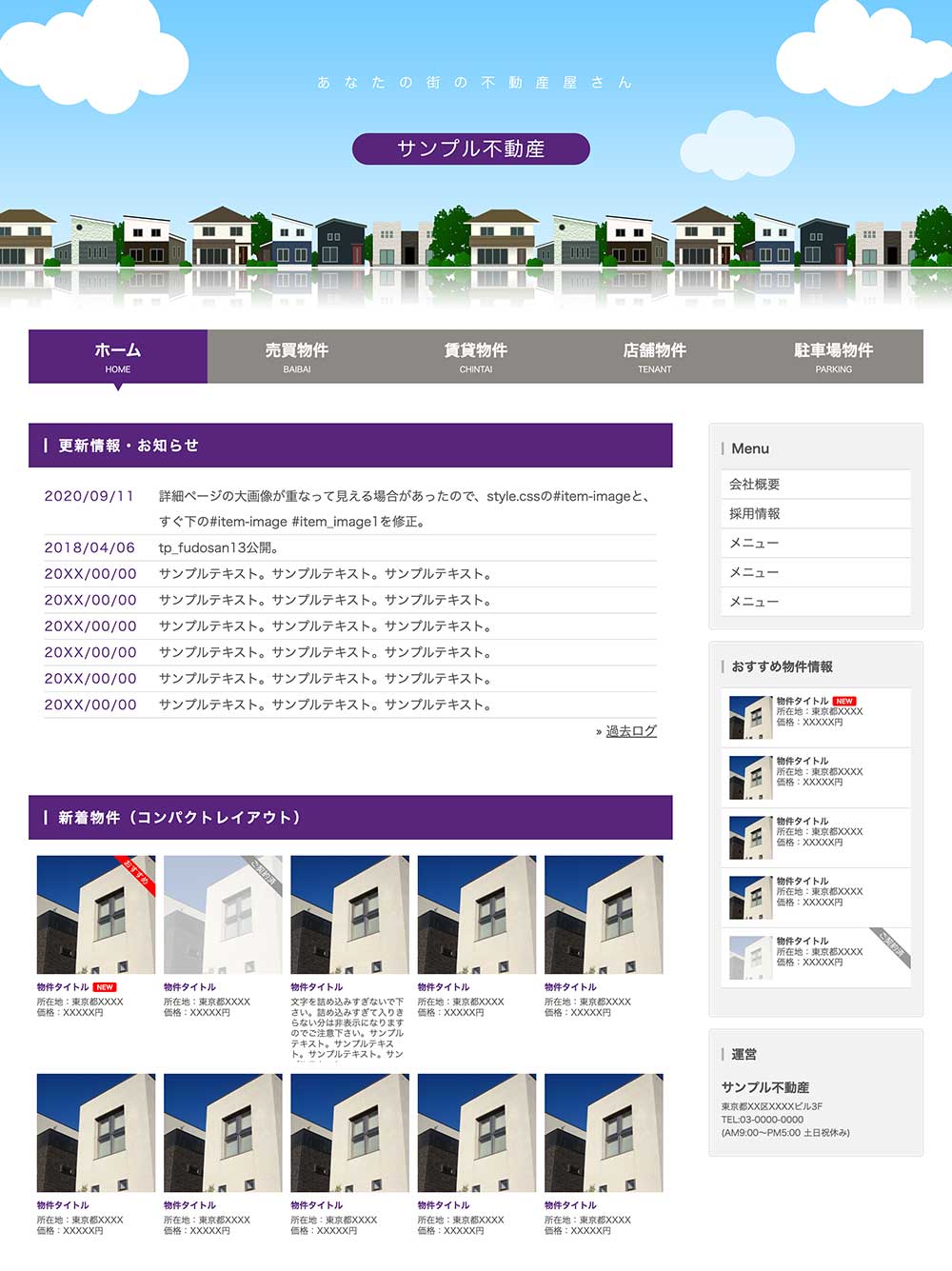The image size is (952, 1271).
Task: Select the 店舗物件 TENANT tab
Action: click(x=655, y=356)
